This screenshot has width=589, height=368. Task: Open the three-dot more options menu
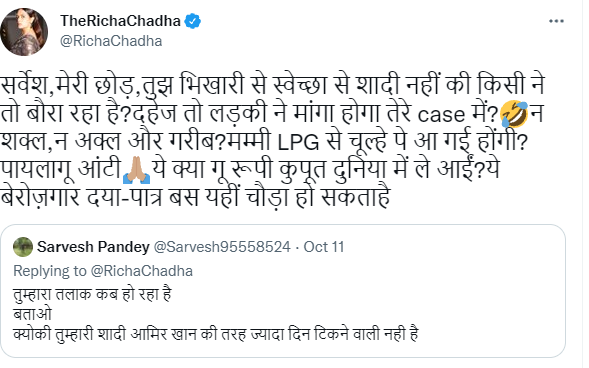(556, 21)
